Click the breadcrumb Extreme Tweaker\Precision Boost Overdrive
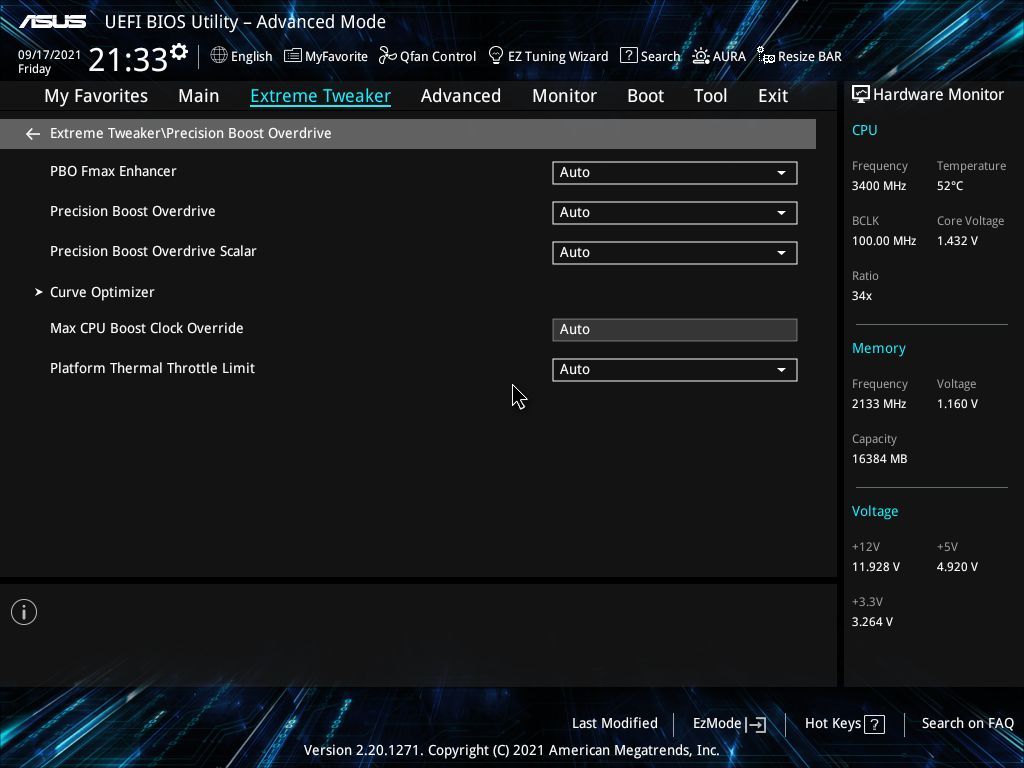Viewport: 1024px width, 768px height. click(x=191, y=133)
